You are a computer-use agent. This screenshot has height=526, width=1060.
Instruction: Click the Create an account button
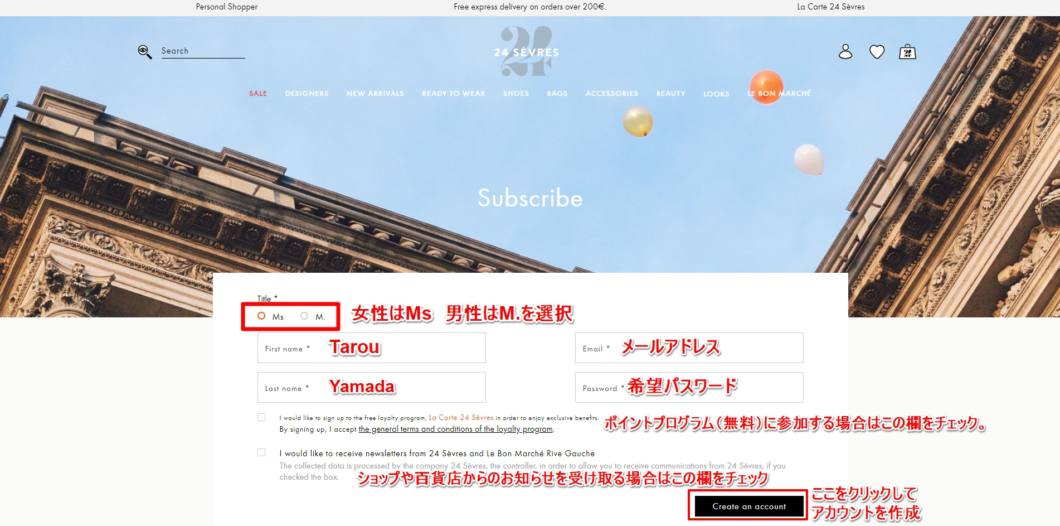click(x=749, y=506)
